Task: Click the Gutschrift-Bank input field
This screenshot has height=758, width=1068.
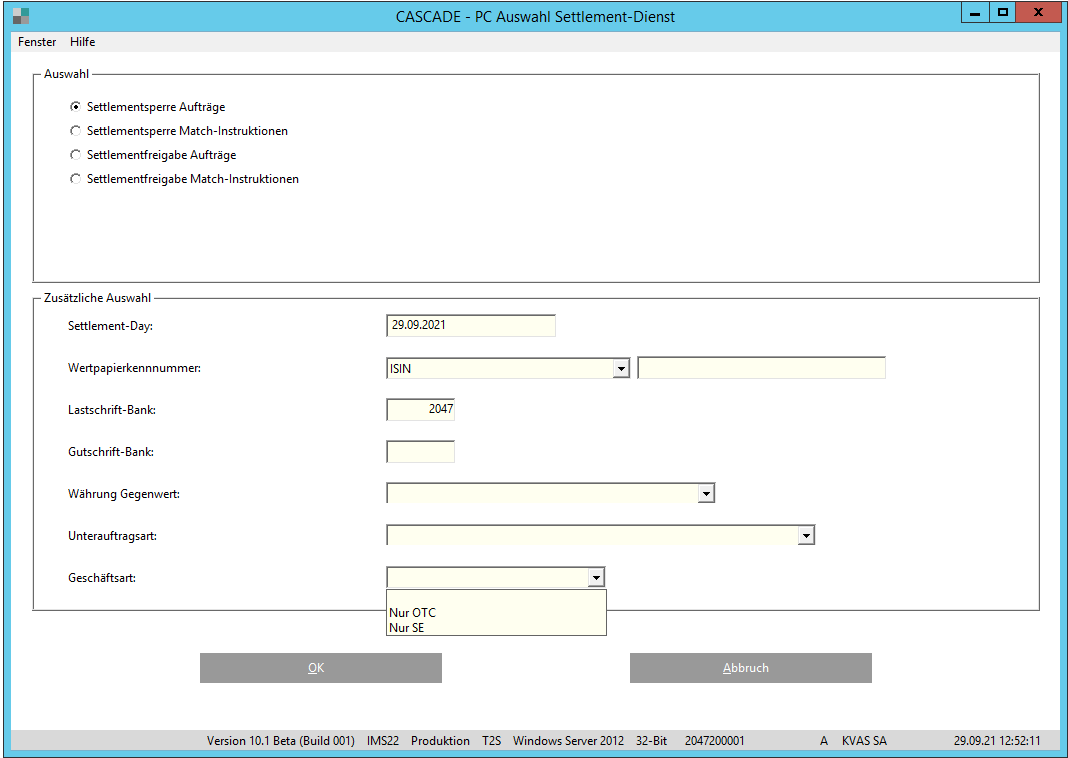Action: coord(420,452)
